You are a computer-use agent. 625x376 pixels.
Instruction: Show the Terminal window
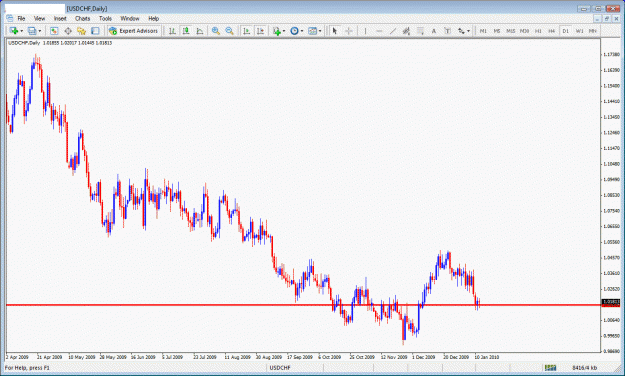click(x=95, y=31)
